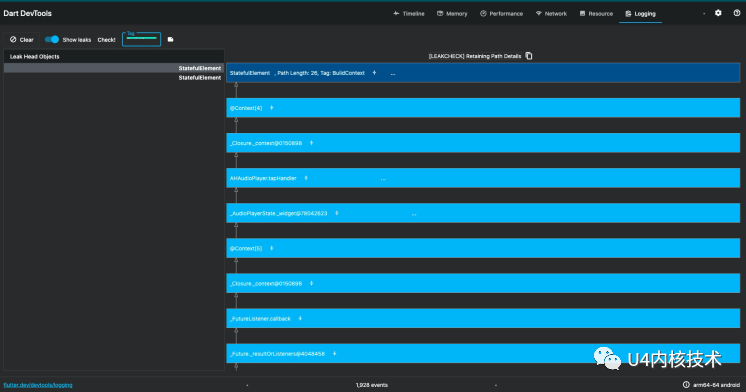The height and width of the screenshot is (392, 746).
Task: Click ellipsis in the AHAudioPlayer.tapHandler row
Action: pyautogui.click(x=383, y=179)
